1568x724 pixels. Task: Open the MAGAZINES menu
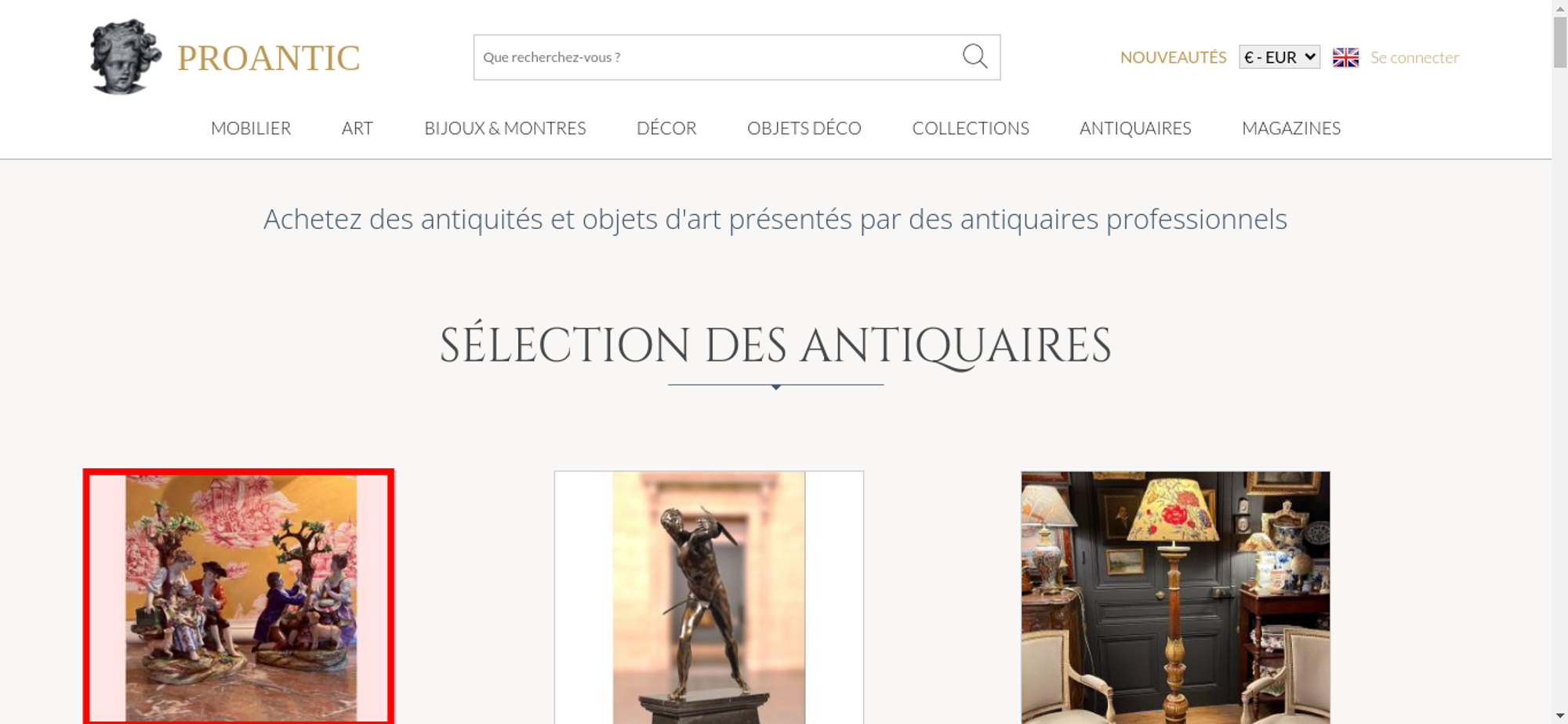(x=1291, y=128)
